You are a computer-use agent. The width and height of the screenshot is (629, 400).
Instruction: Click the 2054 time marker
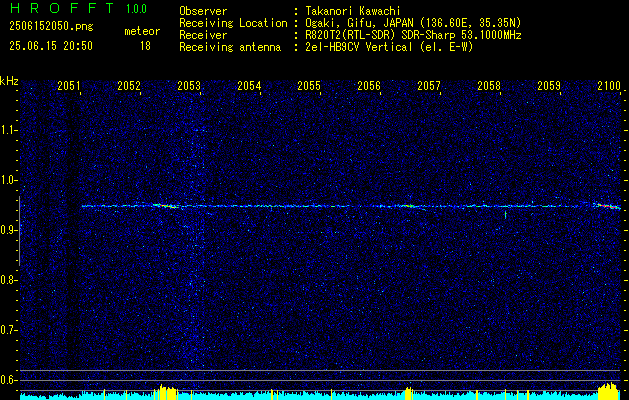[x=249, y=85]
